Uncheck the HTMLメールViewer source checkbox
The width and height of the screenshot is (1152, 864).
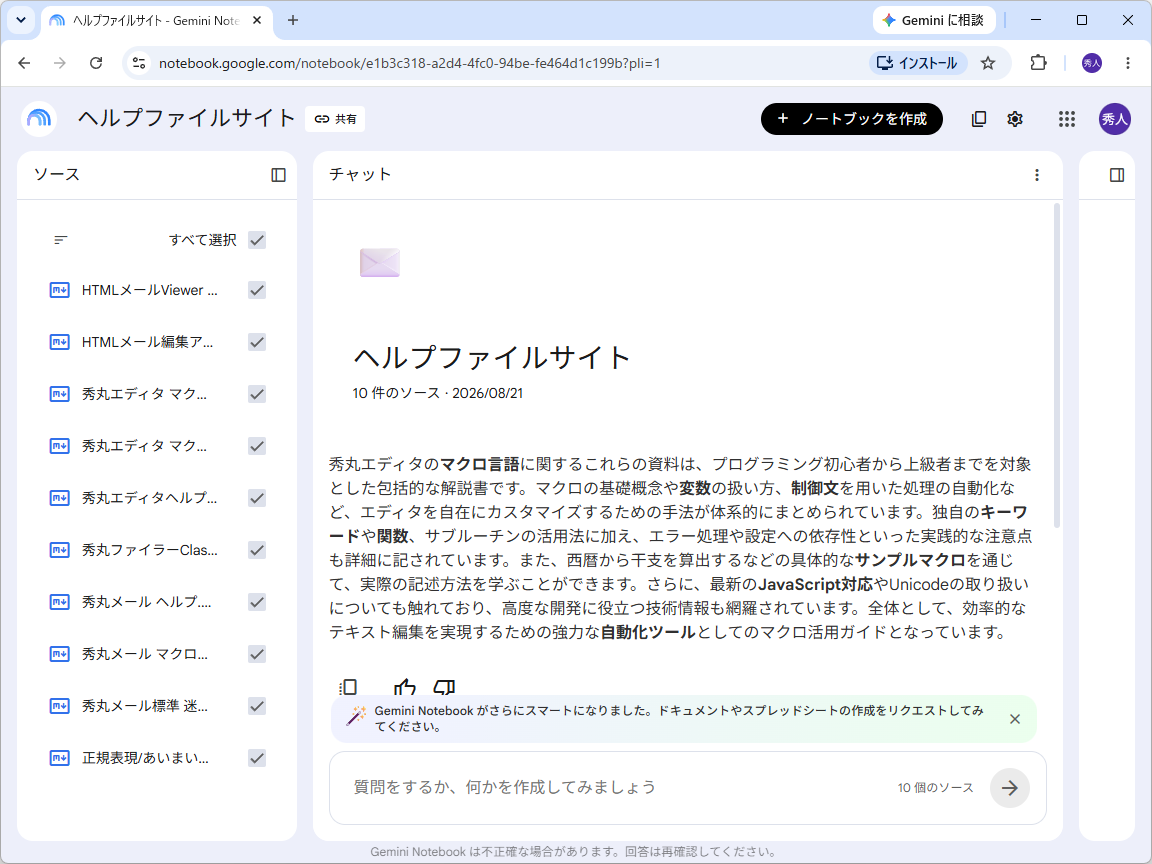pyautogui.click(x=256, y=290)
